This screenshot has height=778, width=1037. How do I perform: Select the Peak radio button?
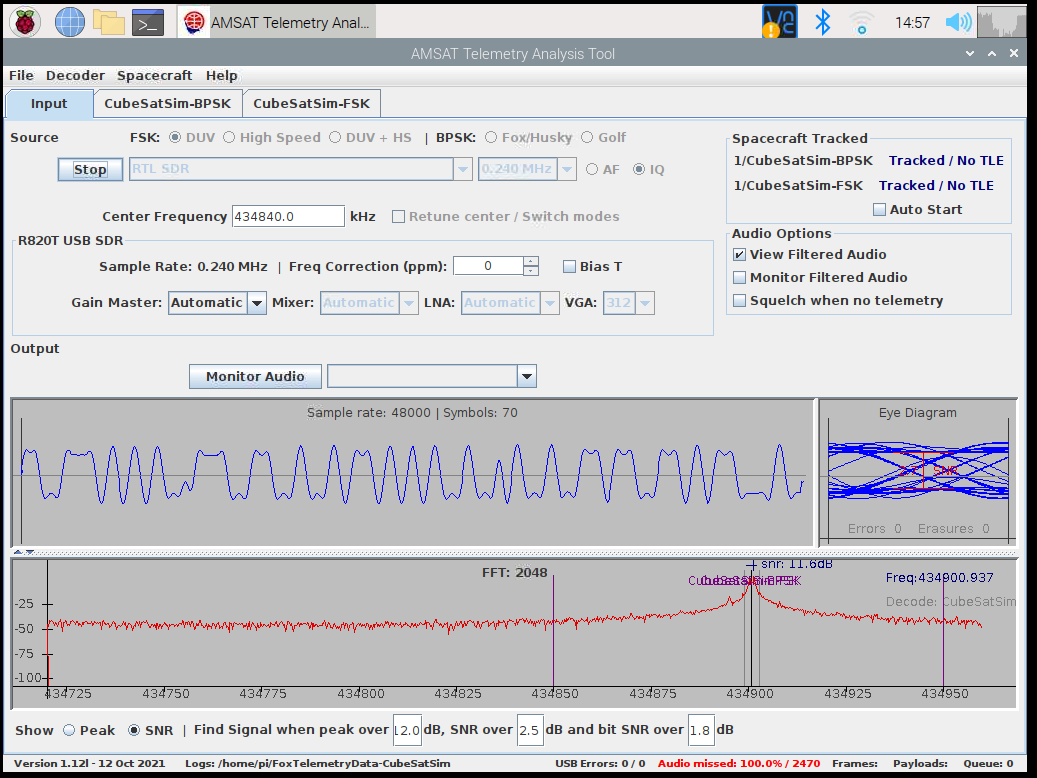coord(69,730)
